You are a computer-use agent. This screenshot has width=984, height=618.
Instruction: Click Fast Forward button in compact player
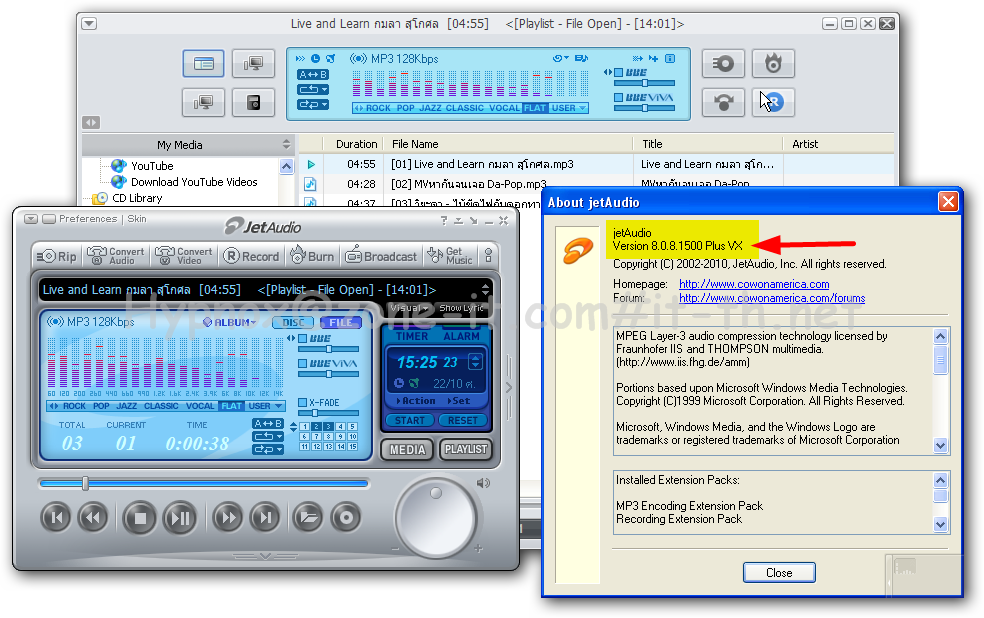(x=227, y=518)
